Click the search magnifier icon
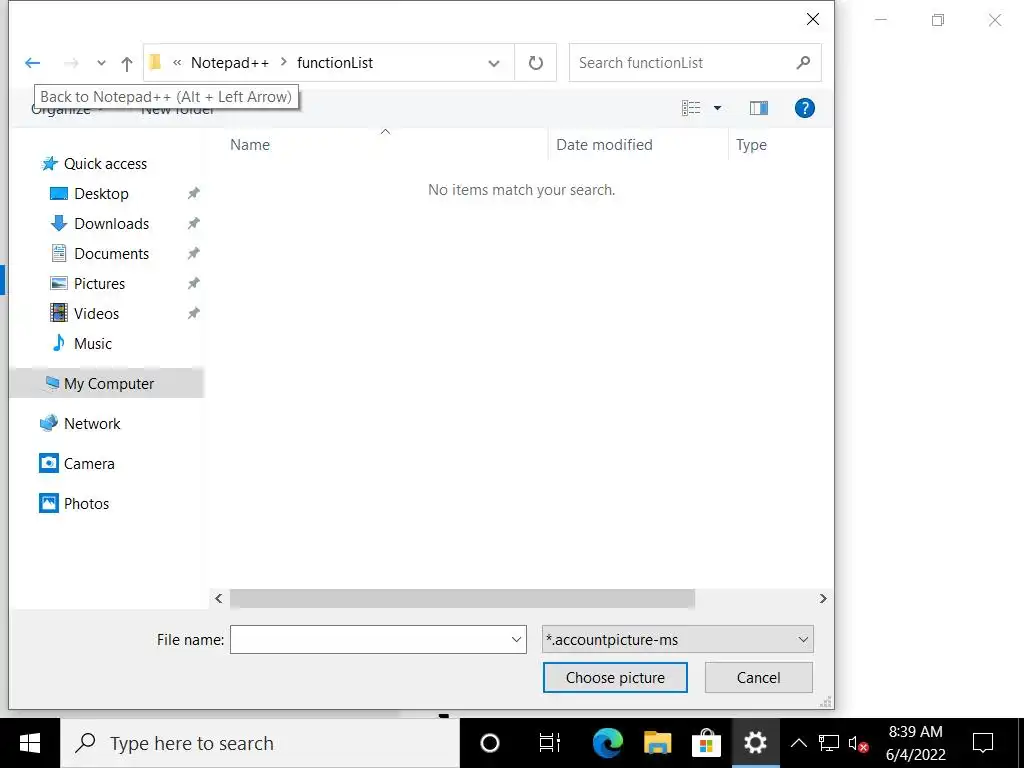This screenshot has height=768, width=1024. [804, 63]
